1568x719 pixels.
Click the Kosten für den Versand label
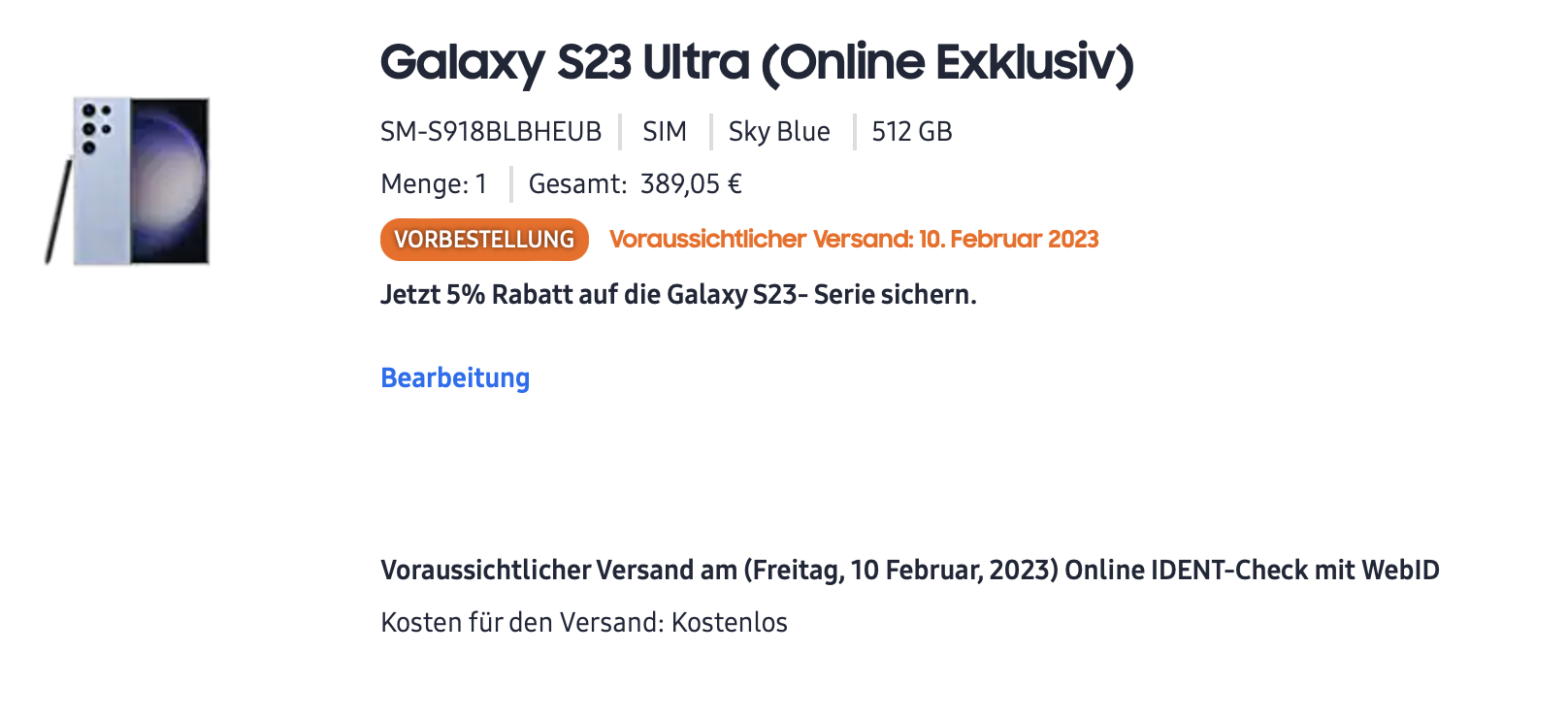[x=522, y=623]
